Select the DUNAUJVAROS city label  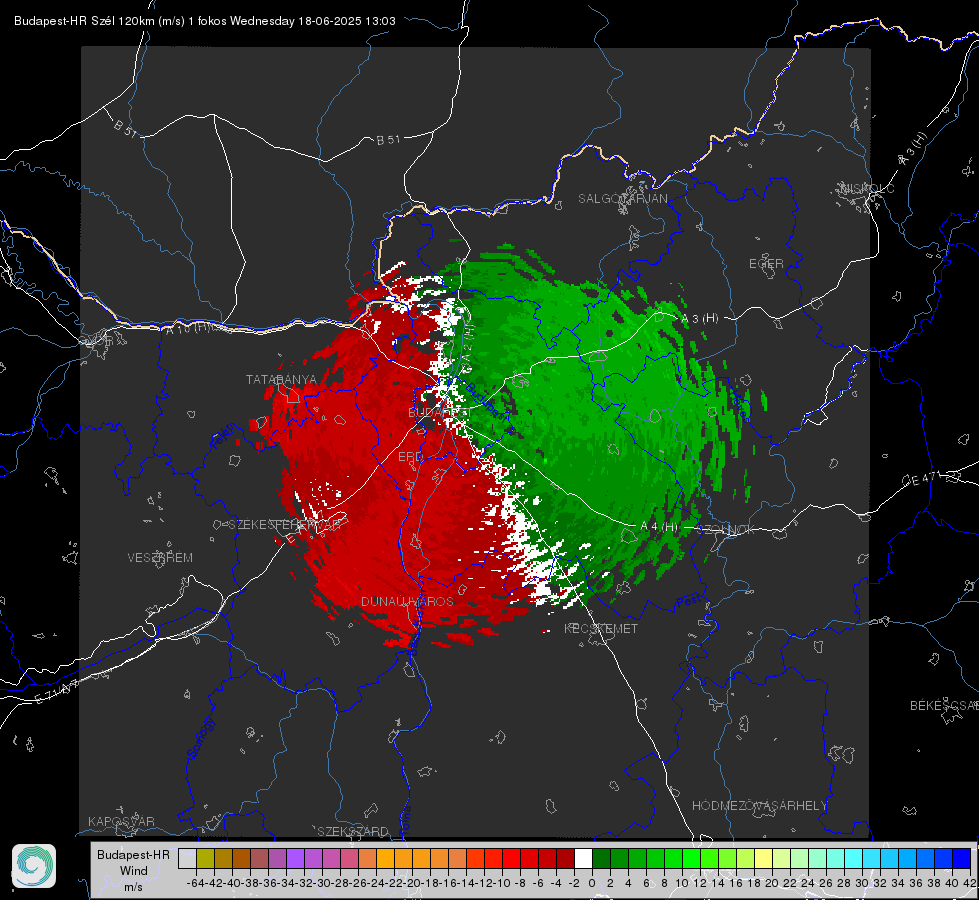(x=407, y=601)
